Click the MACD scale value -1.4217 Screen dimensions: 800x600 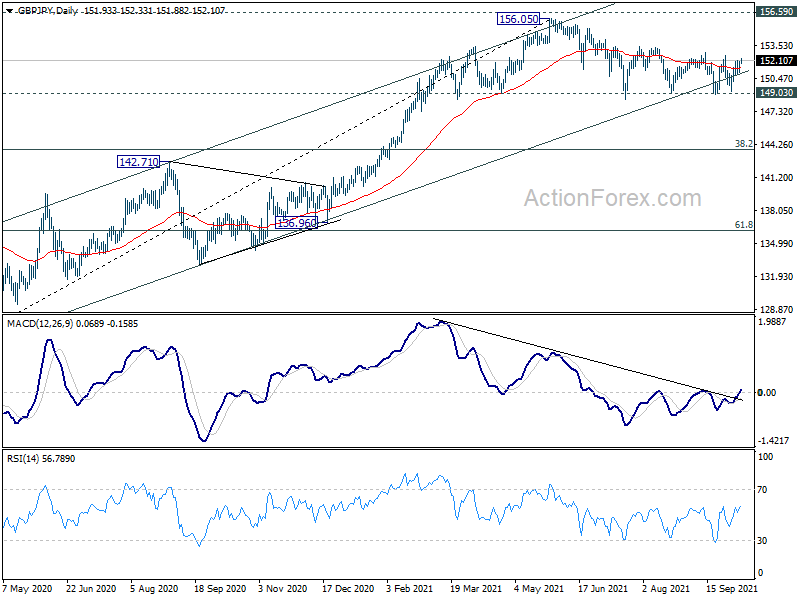pyautogui.click(x=774, y=440)
